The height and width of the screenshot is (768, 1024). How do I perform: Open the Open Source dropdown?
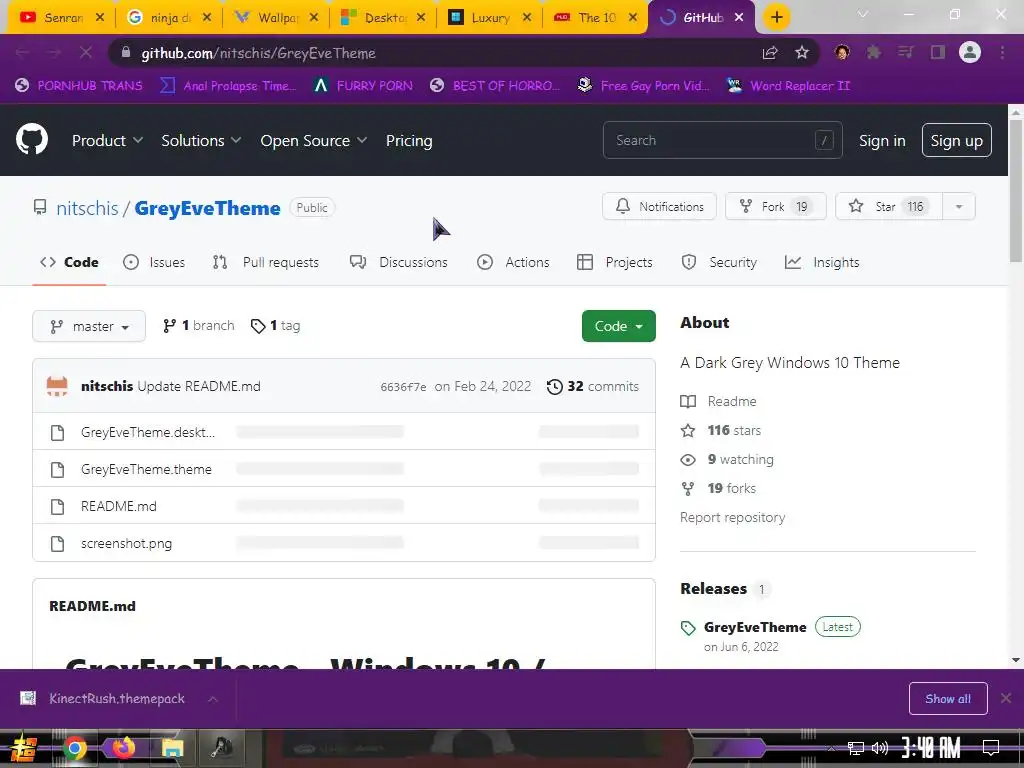[x=313, y=140]
